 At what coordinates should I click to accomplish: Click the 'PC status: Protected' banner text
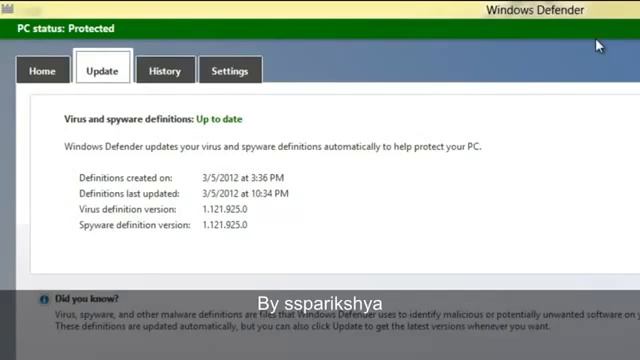66,29
